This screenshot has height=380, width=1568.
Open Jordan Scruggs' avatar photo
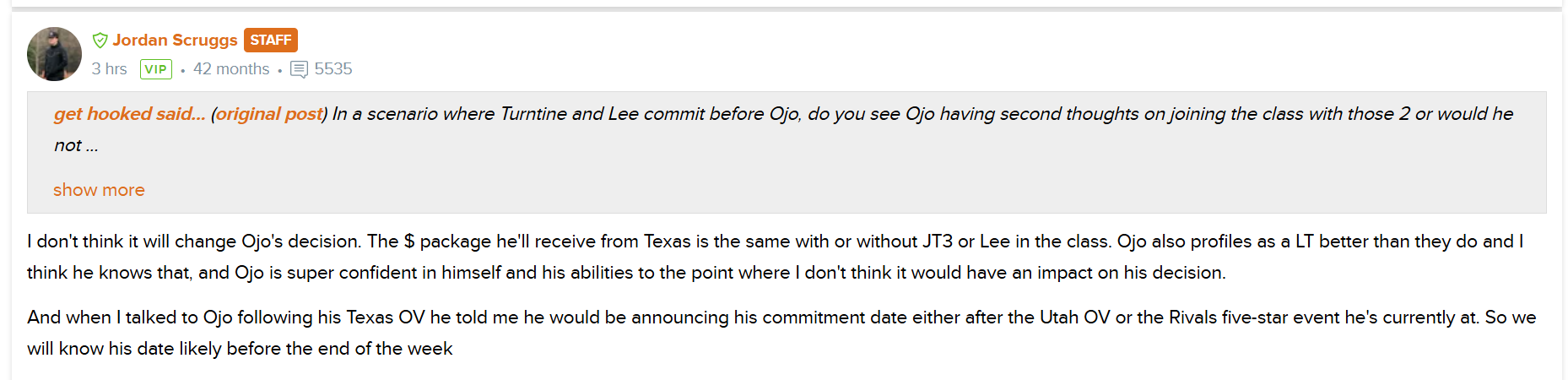pos(54,54)
